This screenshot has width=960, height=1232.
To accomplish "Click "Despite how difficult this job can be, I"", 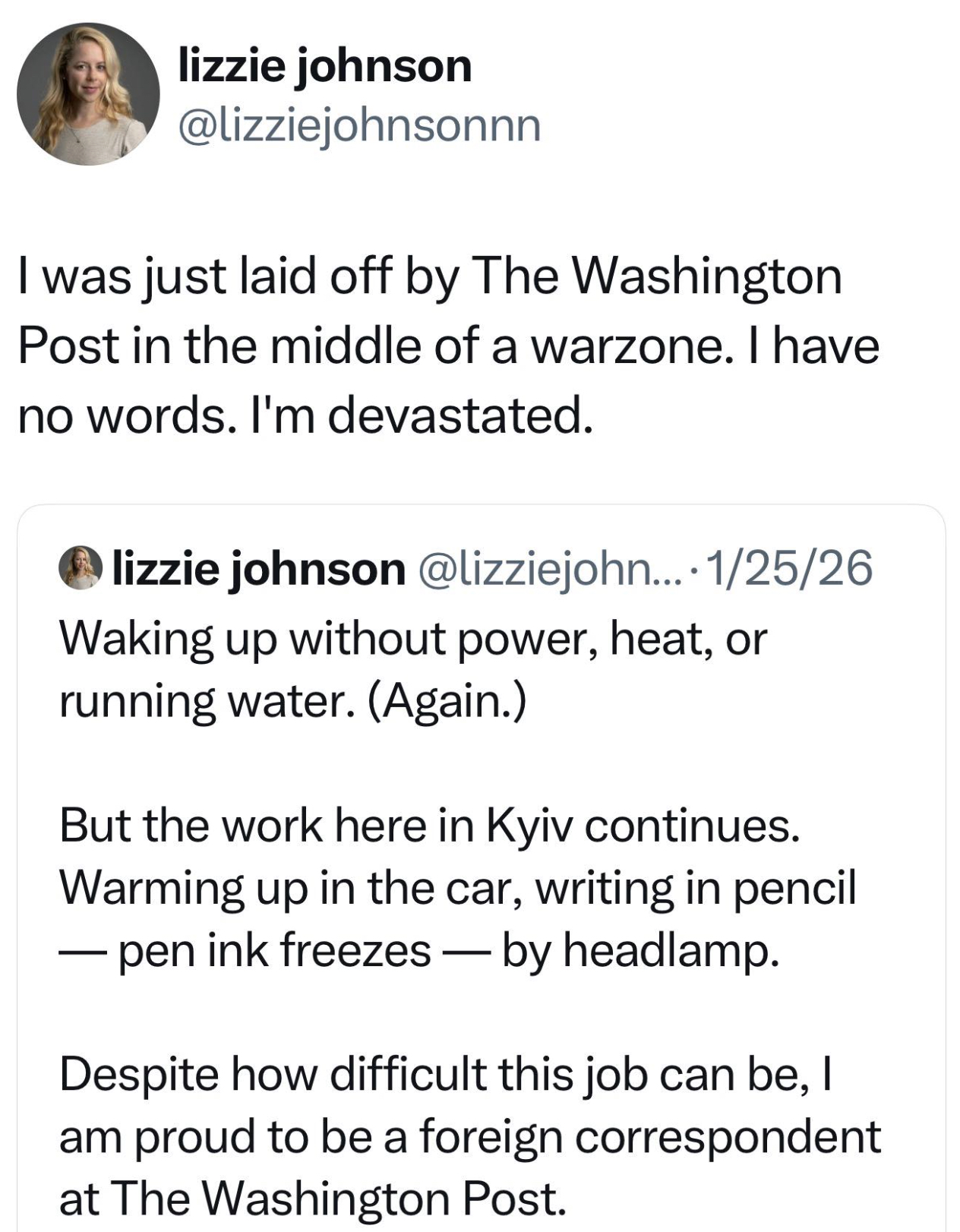I will (x=447, y=1074).
